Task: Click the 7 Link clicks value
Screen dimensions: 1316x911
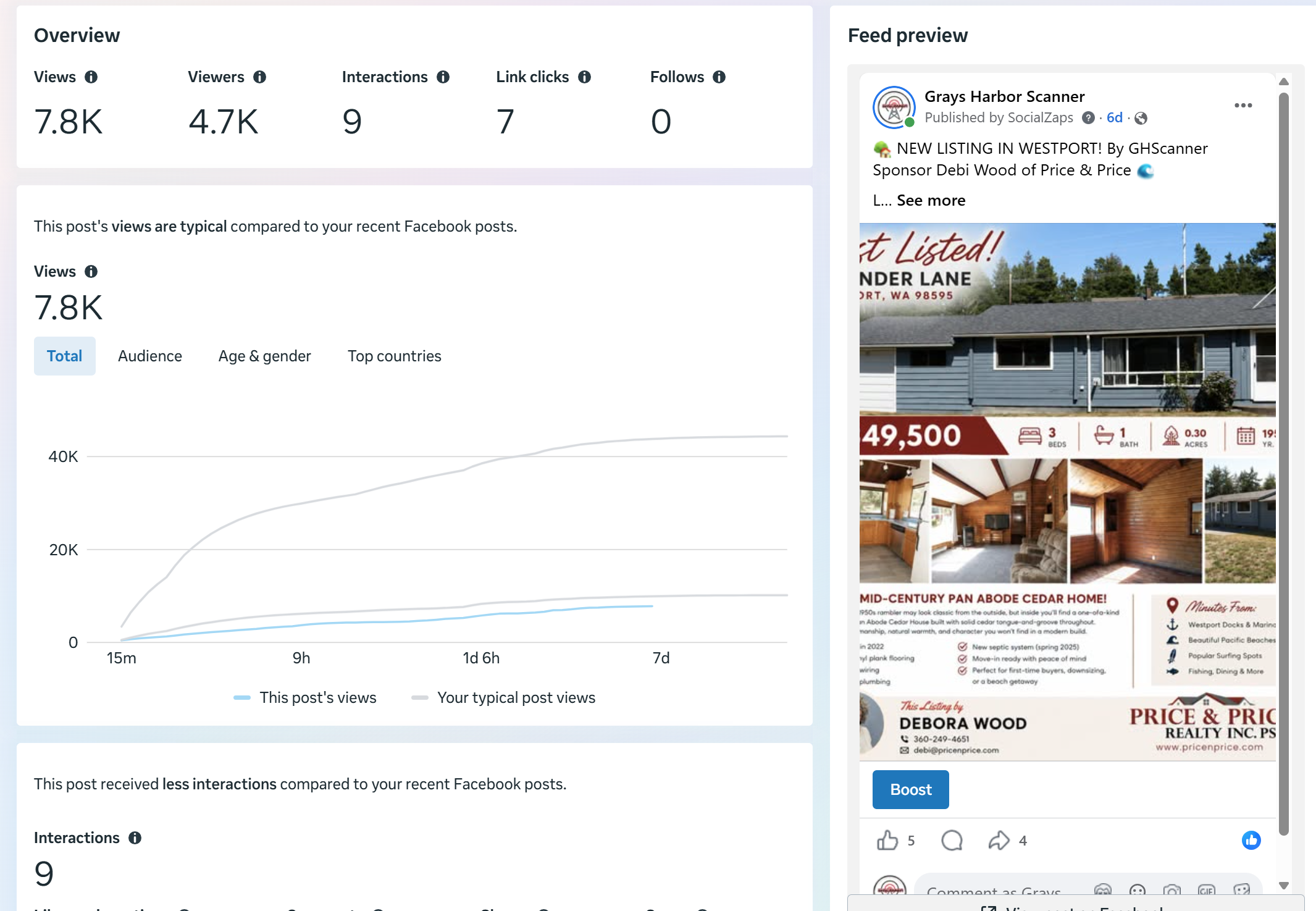Action: click(505, 122)
